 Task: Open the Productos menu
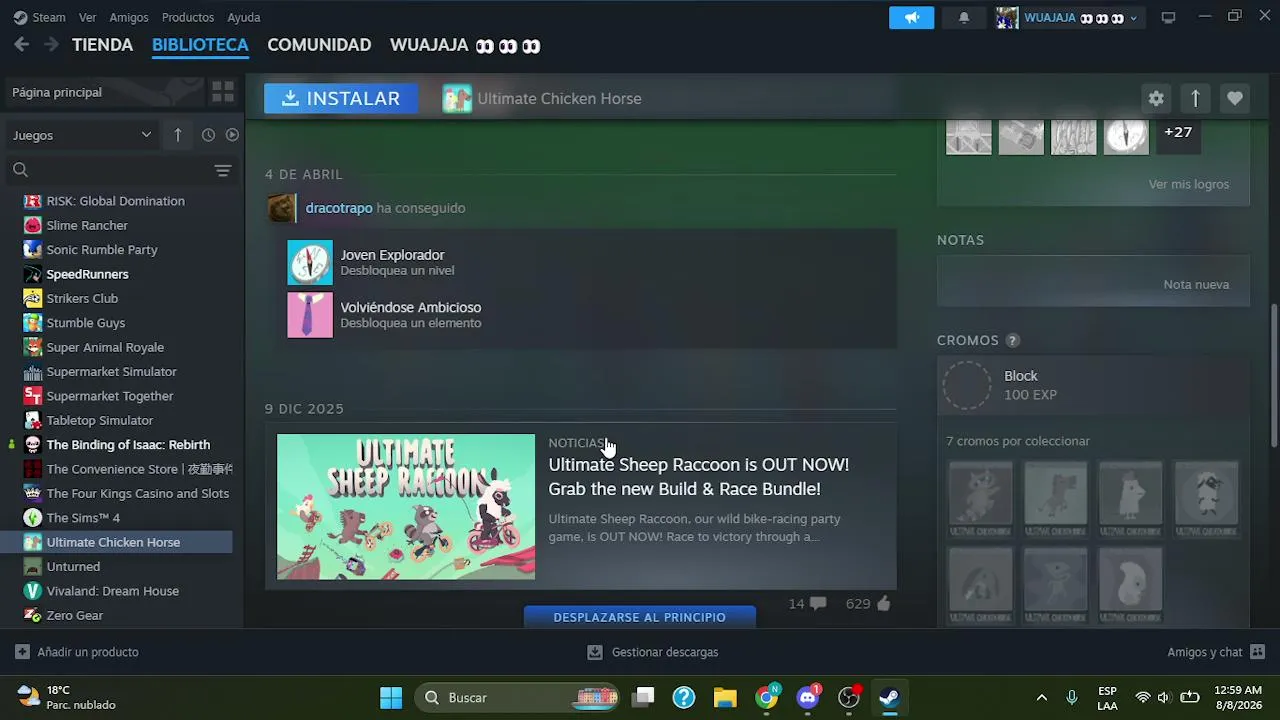tap(188, 17)
